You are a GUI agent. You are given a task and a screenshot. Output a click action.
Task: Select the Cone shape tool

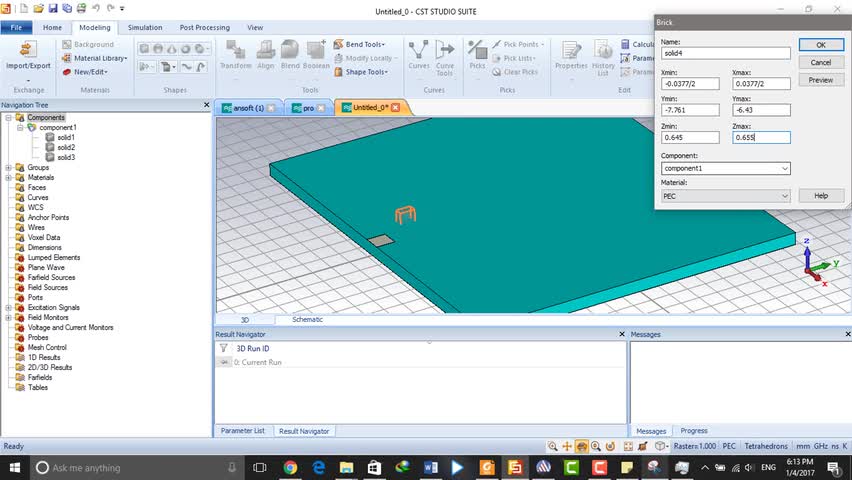click(172, 49)
